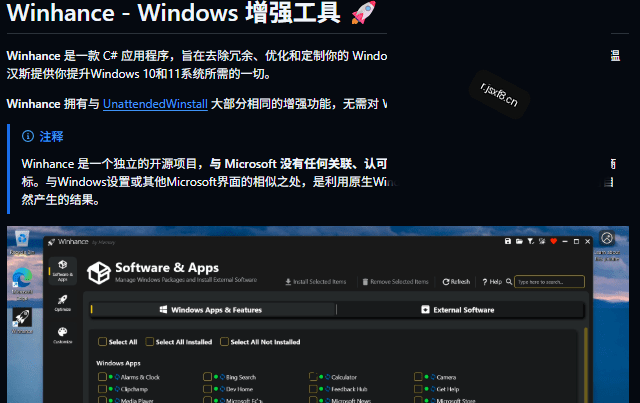Click the Manage Windows Packages subtitle text

[186, 280]
